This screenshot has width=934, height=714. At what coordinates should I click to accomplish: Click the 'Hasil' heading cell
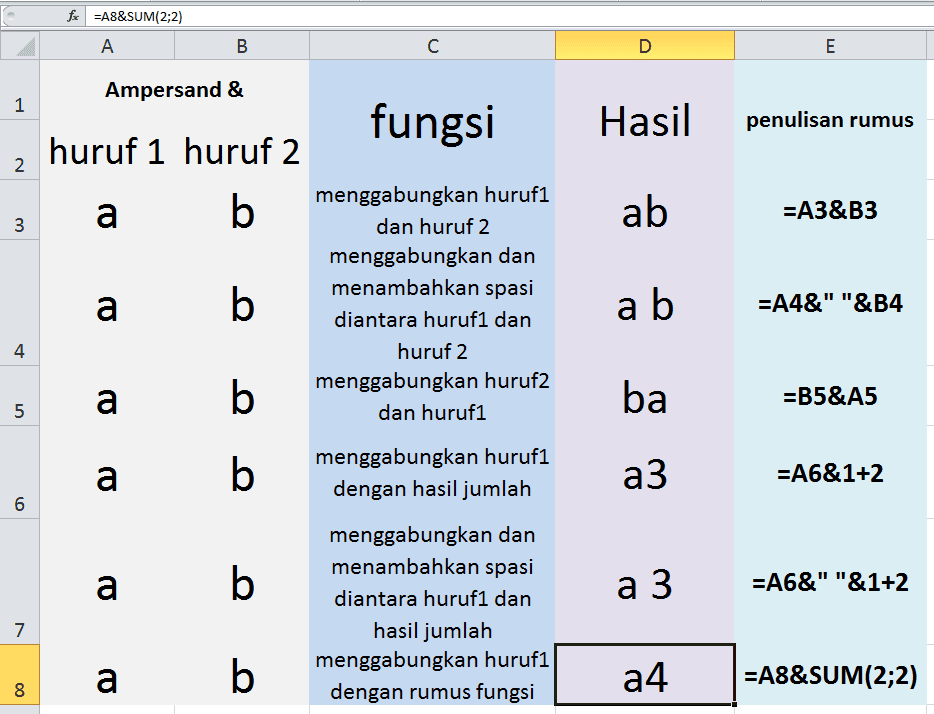tap(645, 120)
